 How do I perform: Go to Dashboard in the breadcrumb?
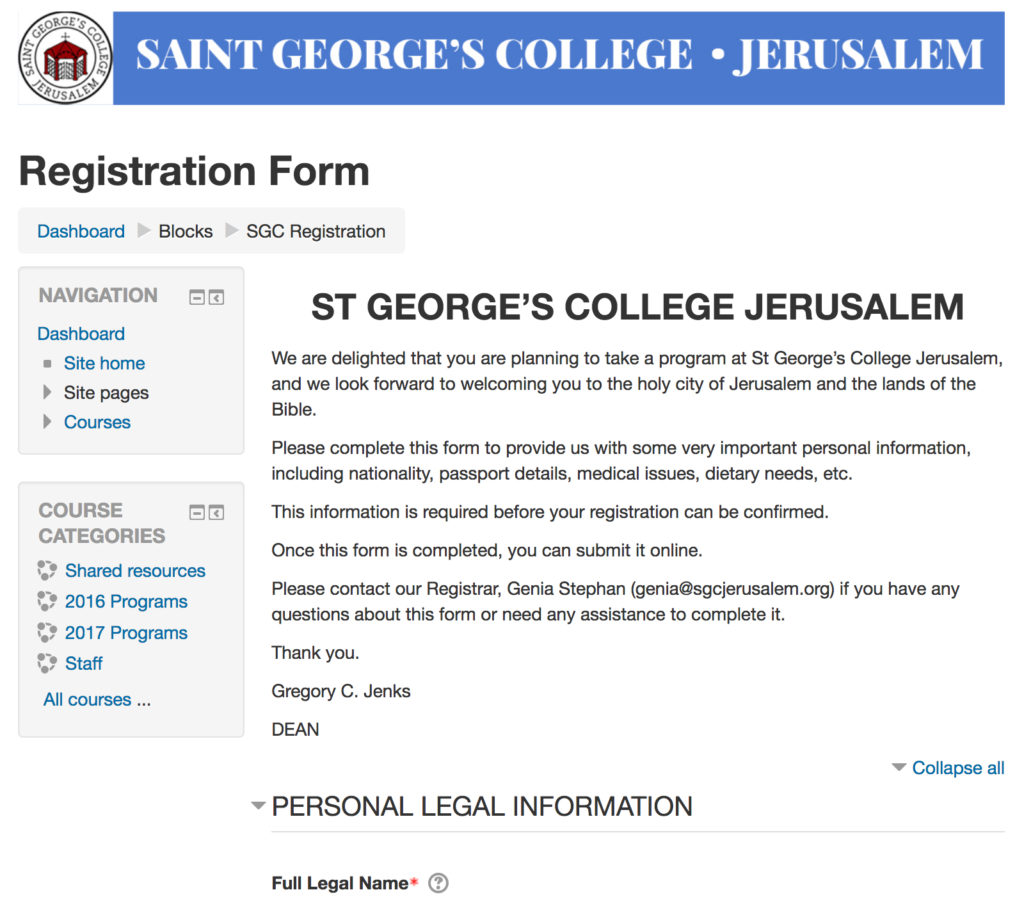(81, 231)
